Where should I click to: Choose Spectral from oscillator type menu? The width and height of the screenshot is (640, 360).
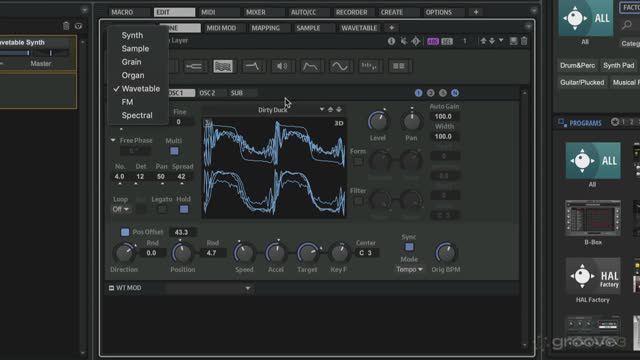pyautogui.click(x=137, y=116)
